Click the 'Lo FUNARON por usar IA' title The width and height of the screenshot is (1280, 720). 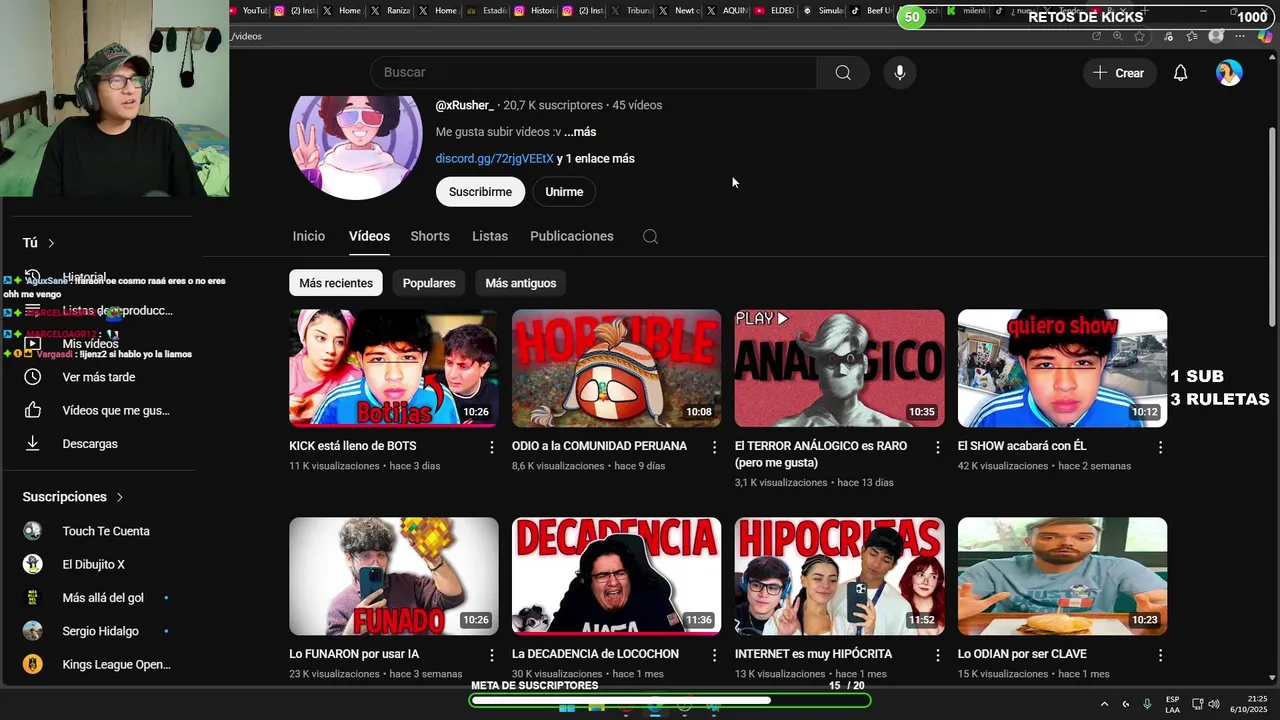click(x=354, y=654)
